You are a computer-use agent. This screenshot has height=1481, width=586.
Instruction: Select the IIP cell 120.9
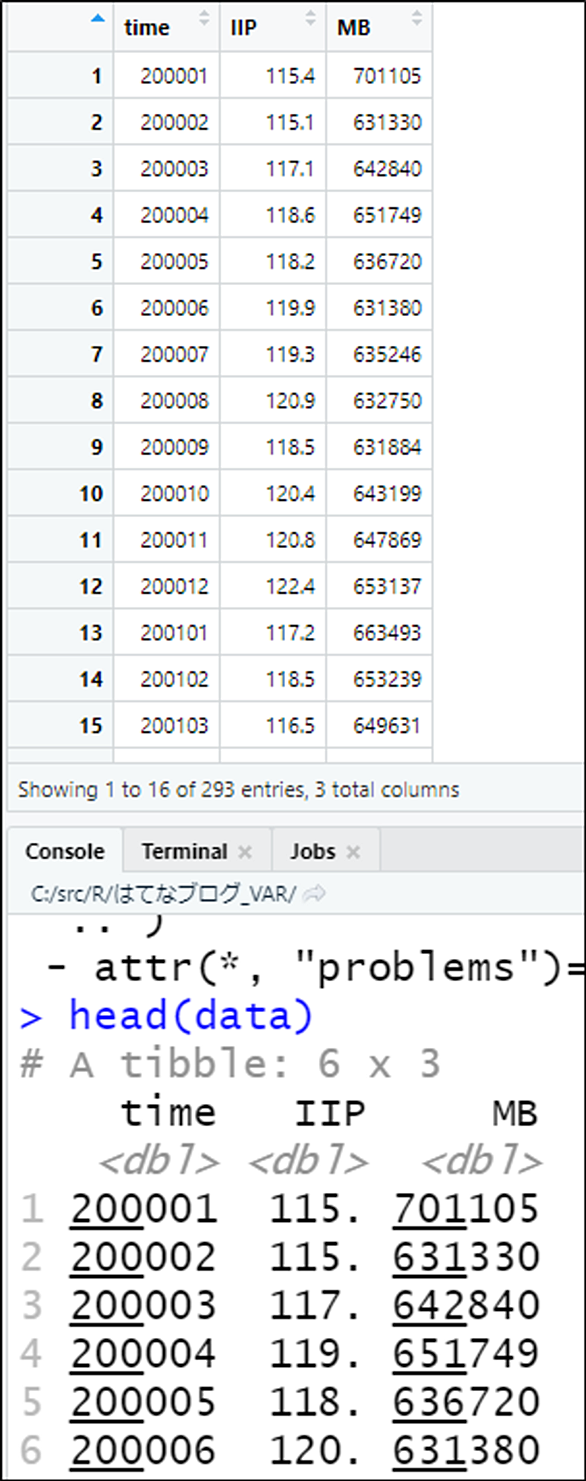291,400
